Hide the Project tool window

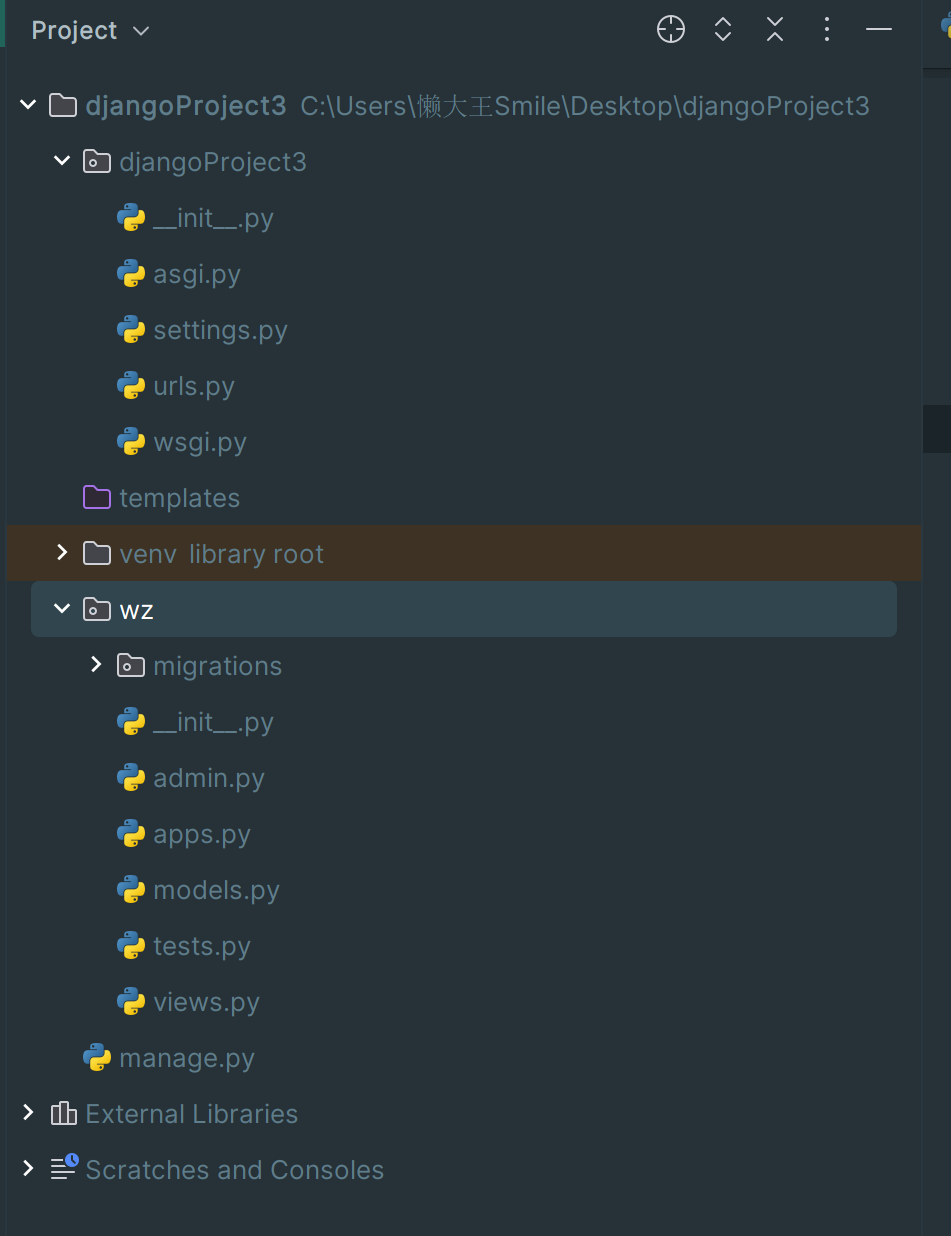(879, 30)
